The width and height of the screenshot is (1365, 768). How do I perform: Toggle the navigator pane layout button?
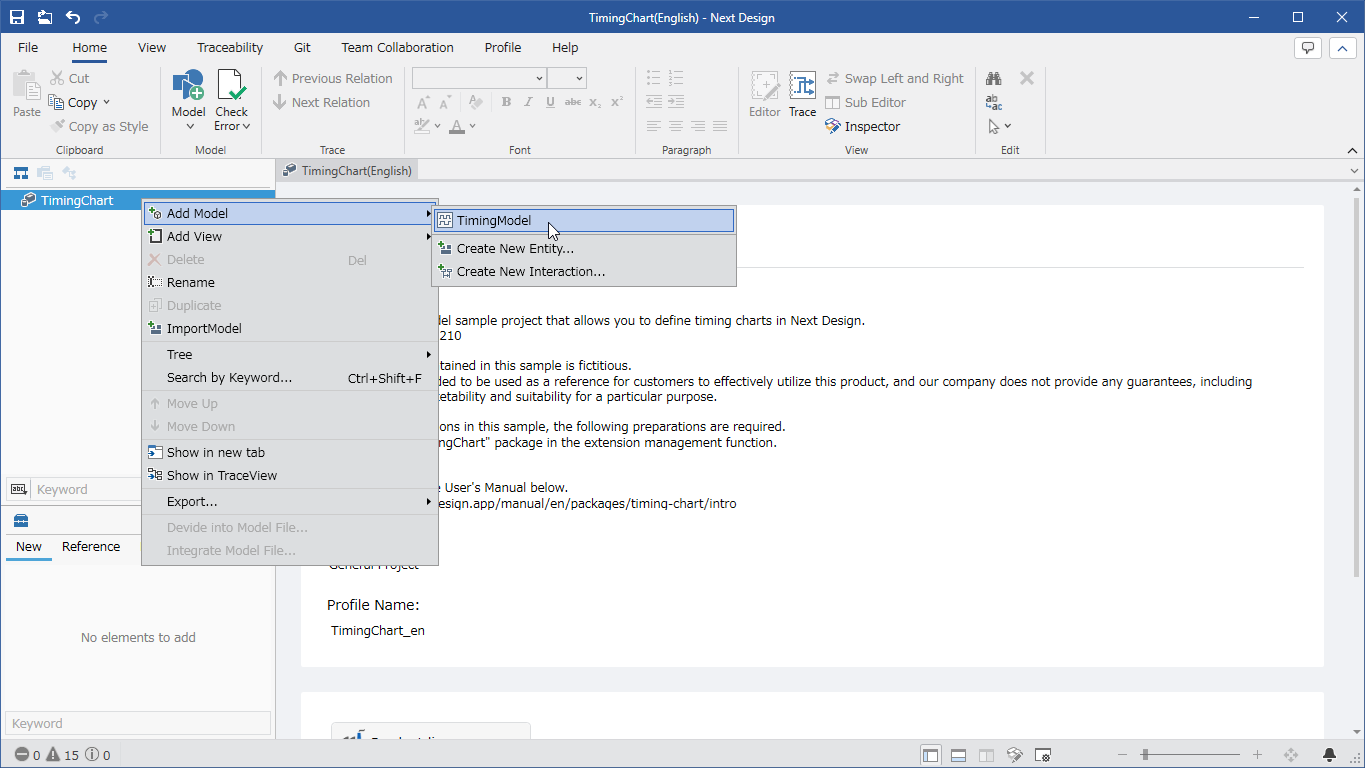coord(931,755)
